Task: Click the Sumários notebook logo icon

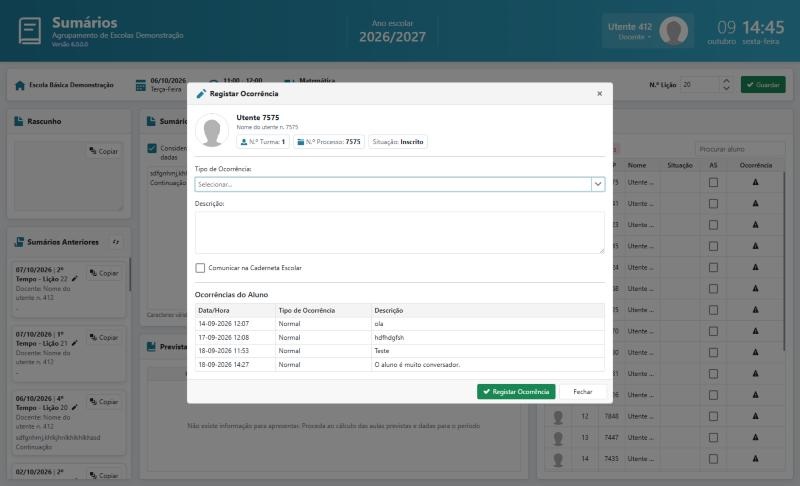Action: click(x=30, y=31)
